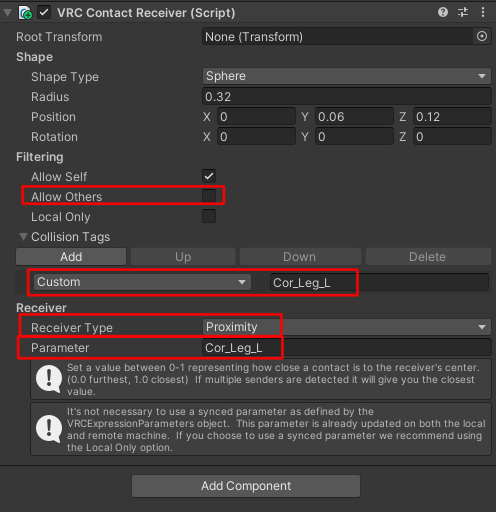This screenshot has width=496, height=512.
Task: Enable the Local Only checkbox
Action: pyautogui.click(x=209, y=216)
